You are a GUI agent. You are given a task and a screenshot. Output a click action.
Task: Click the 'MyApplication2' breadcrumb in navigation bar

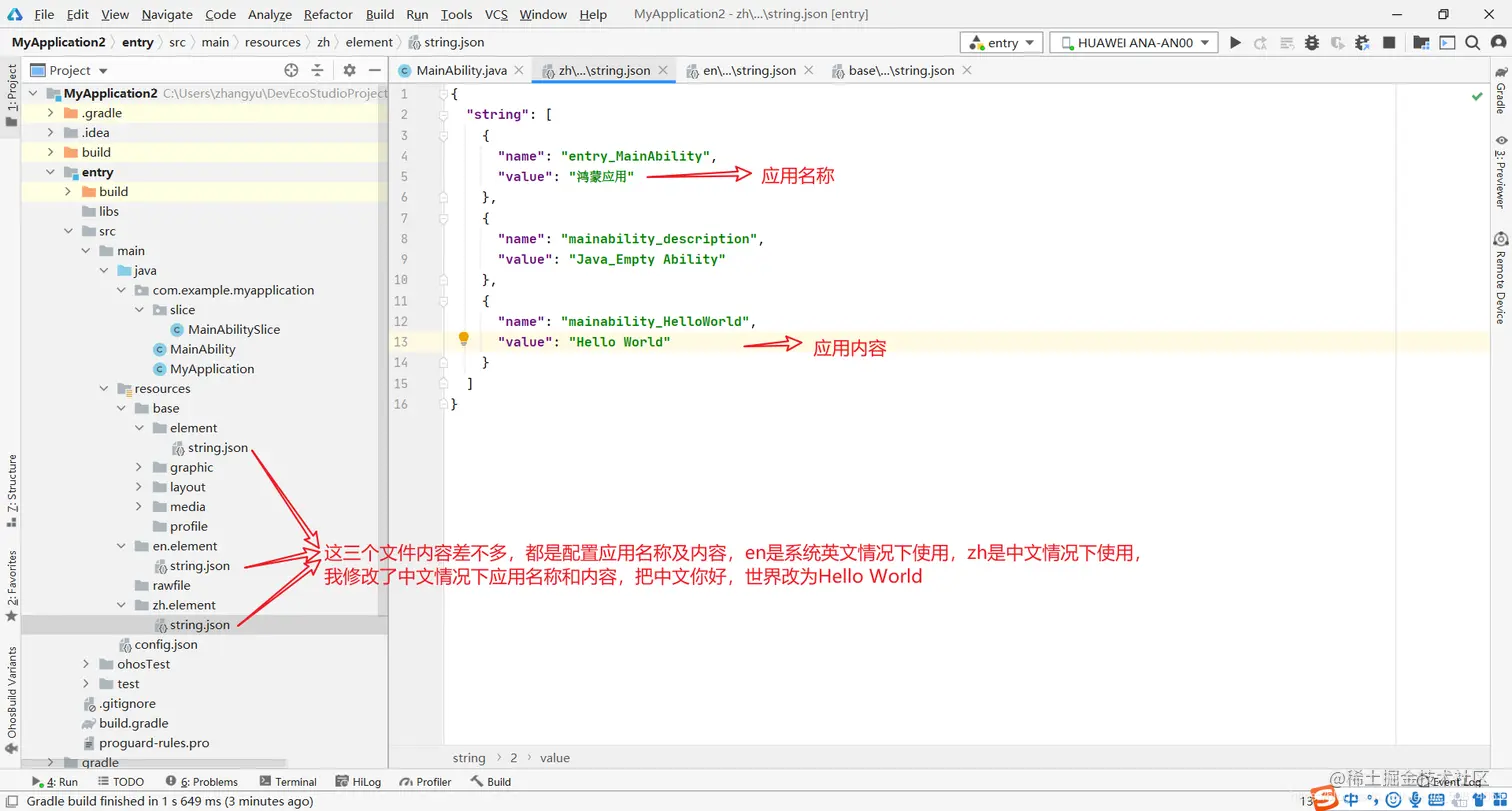pos(58,42)
